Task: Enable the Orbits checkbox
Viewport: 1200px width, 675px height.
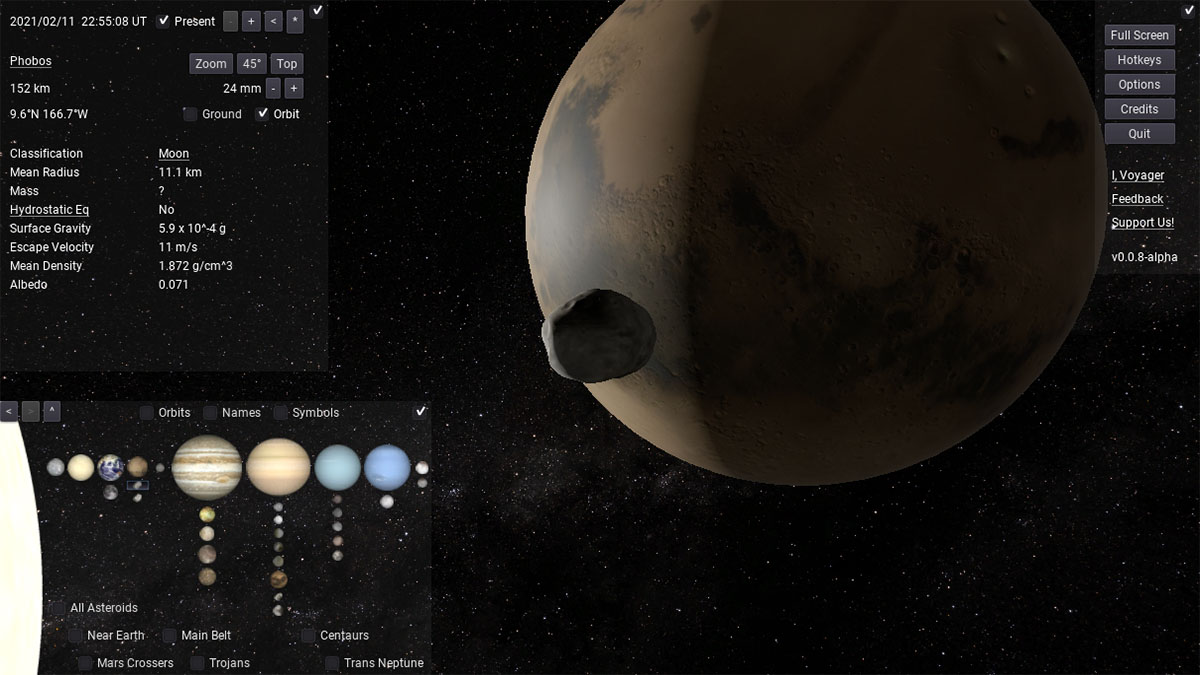Action: 147,413
